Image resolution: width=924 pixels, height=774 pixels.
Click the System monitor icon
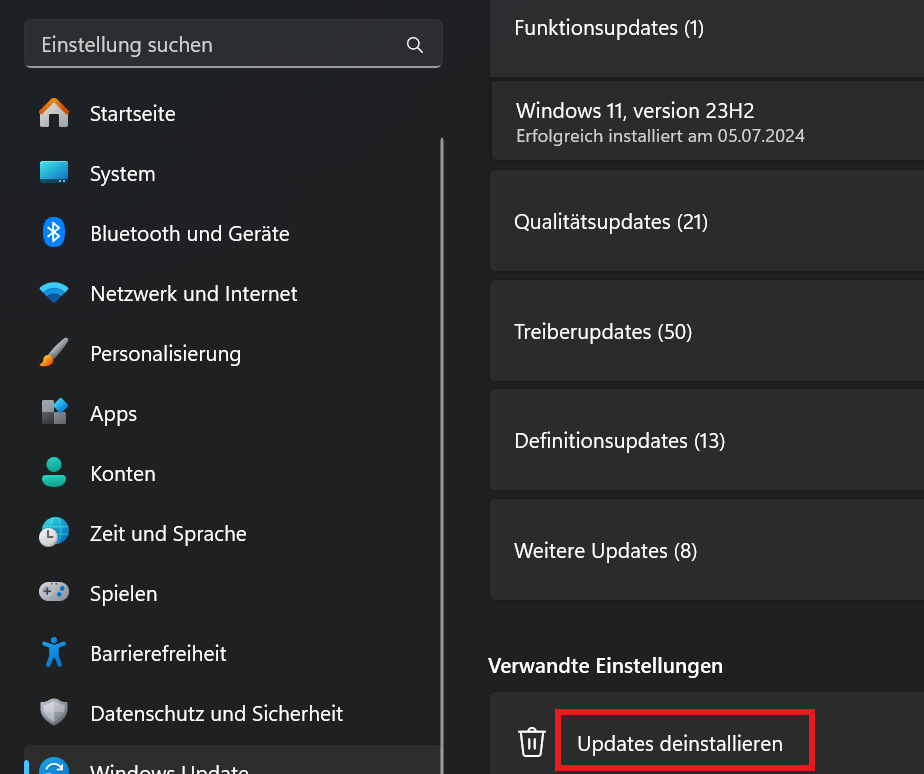pyautogui.click(x=54, y=173)
